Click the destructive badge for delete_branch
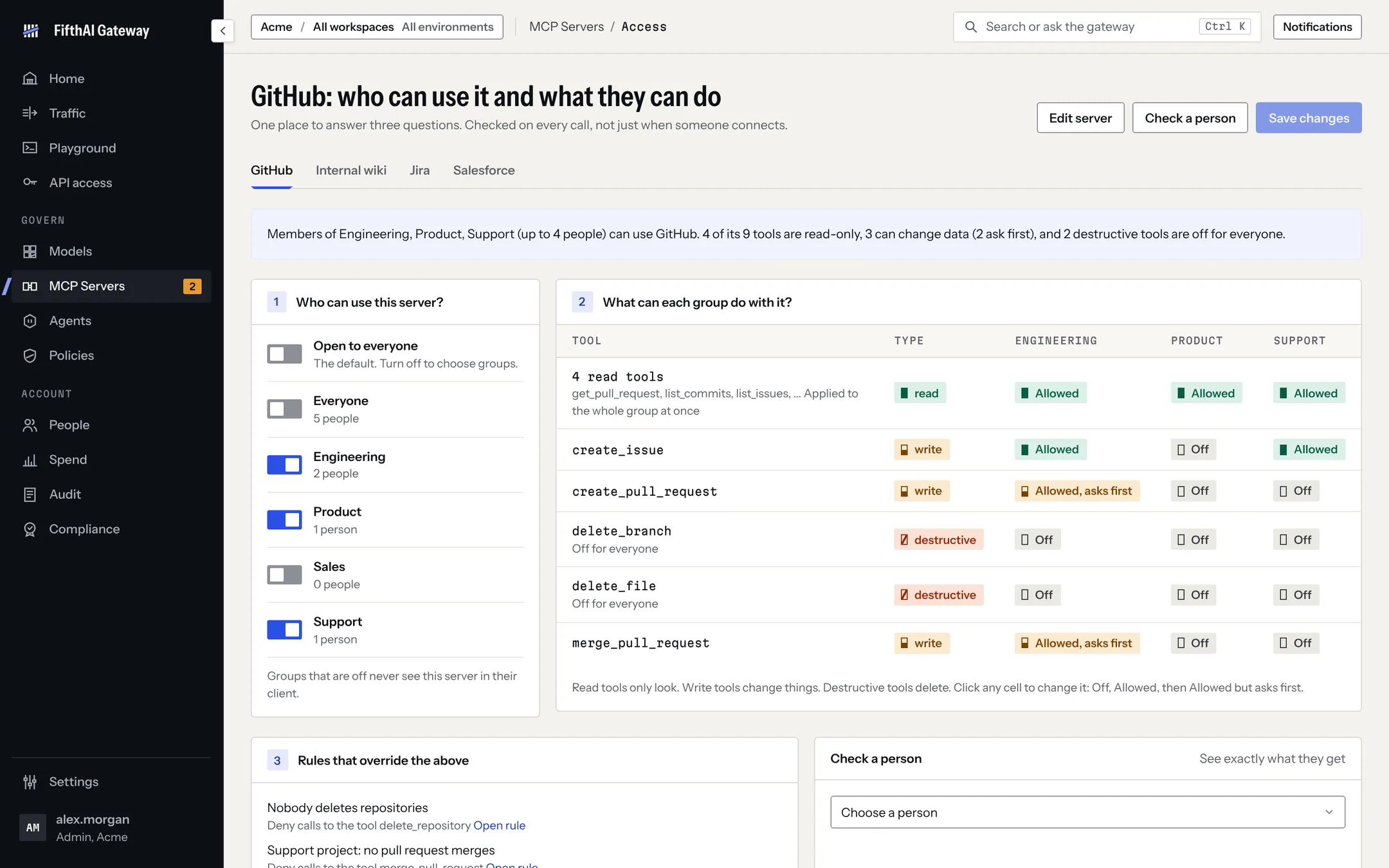 [938, 539]
